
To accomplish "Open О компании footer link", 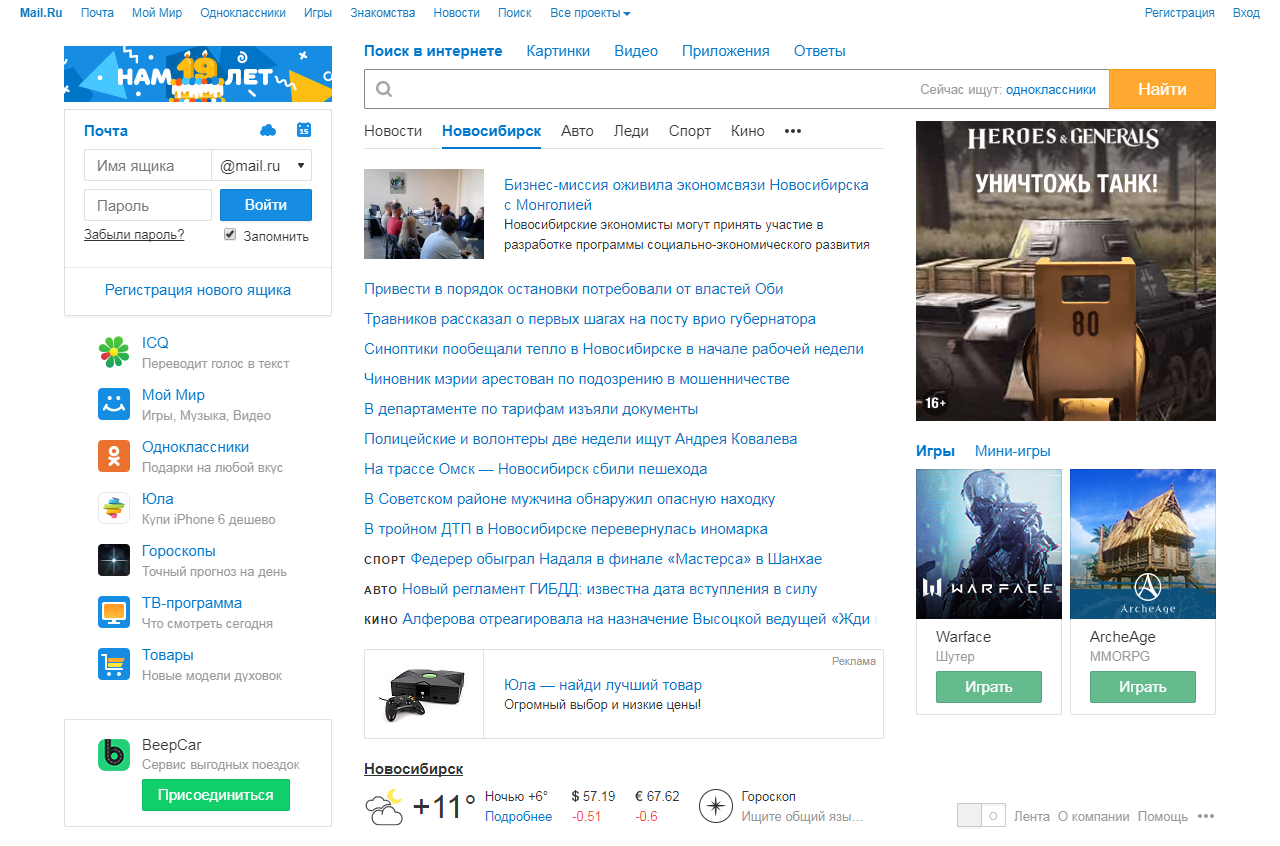I will (x=1094, y=816).
